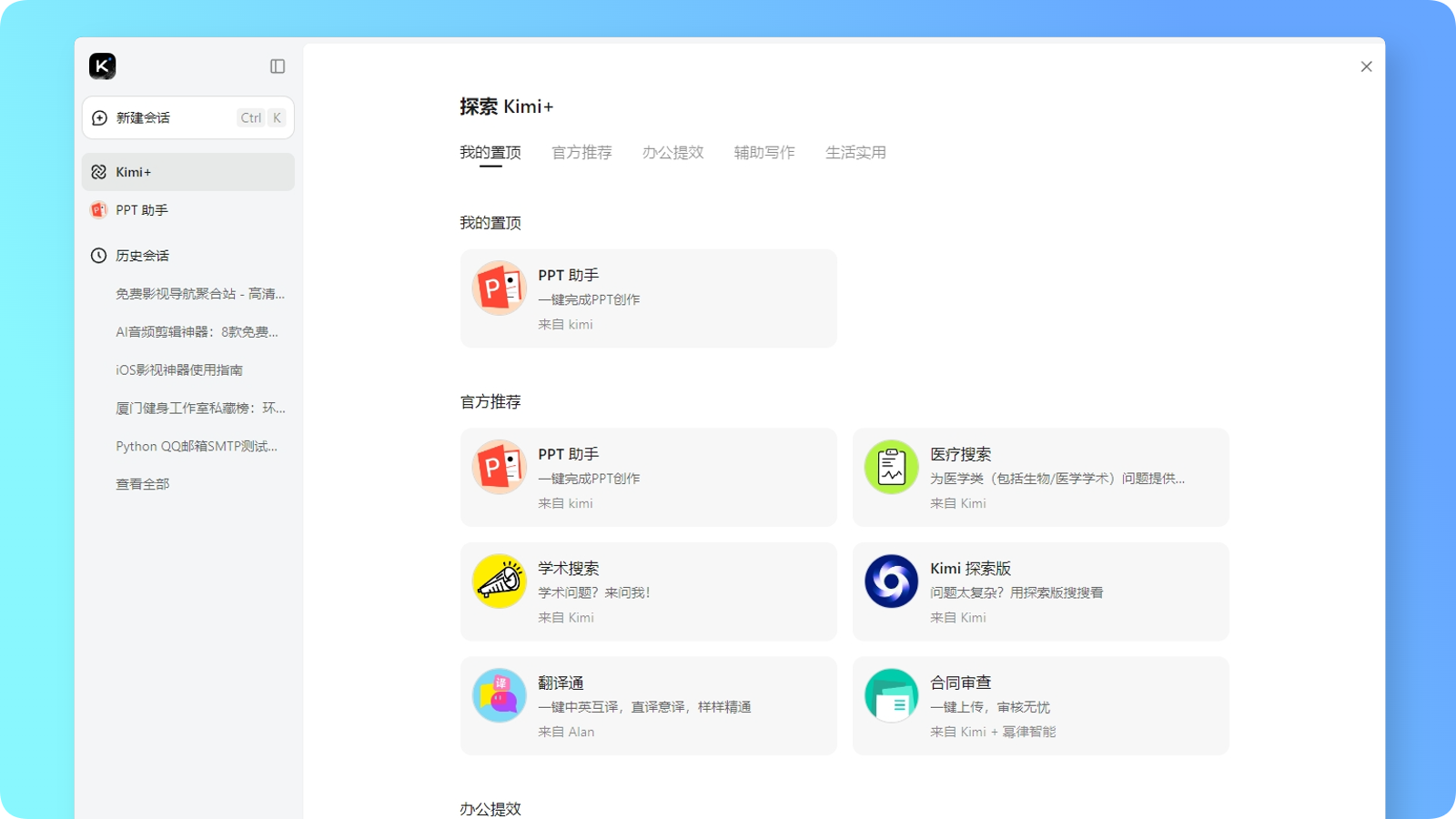Switch to the 官方推荐 tab
This screenshot has height=819, width=1456.
tap(581, 153)
